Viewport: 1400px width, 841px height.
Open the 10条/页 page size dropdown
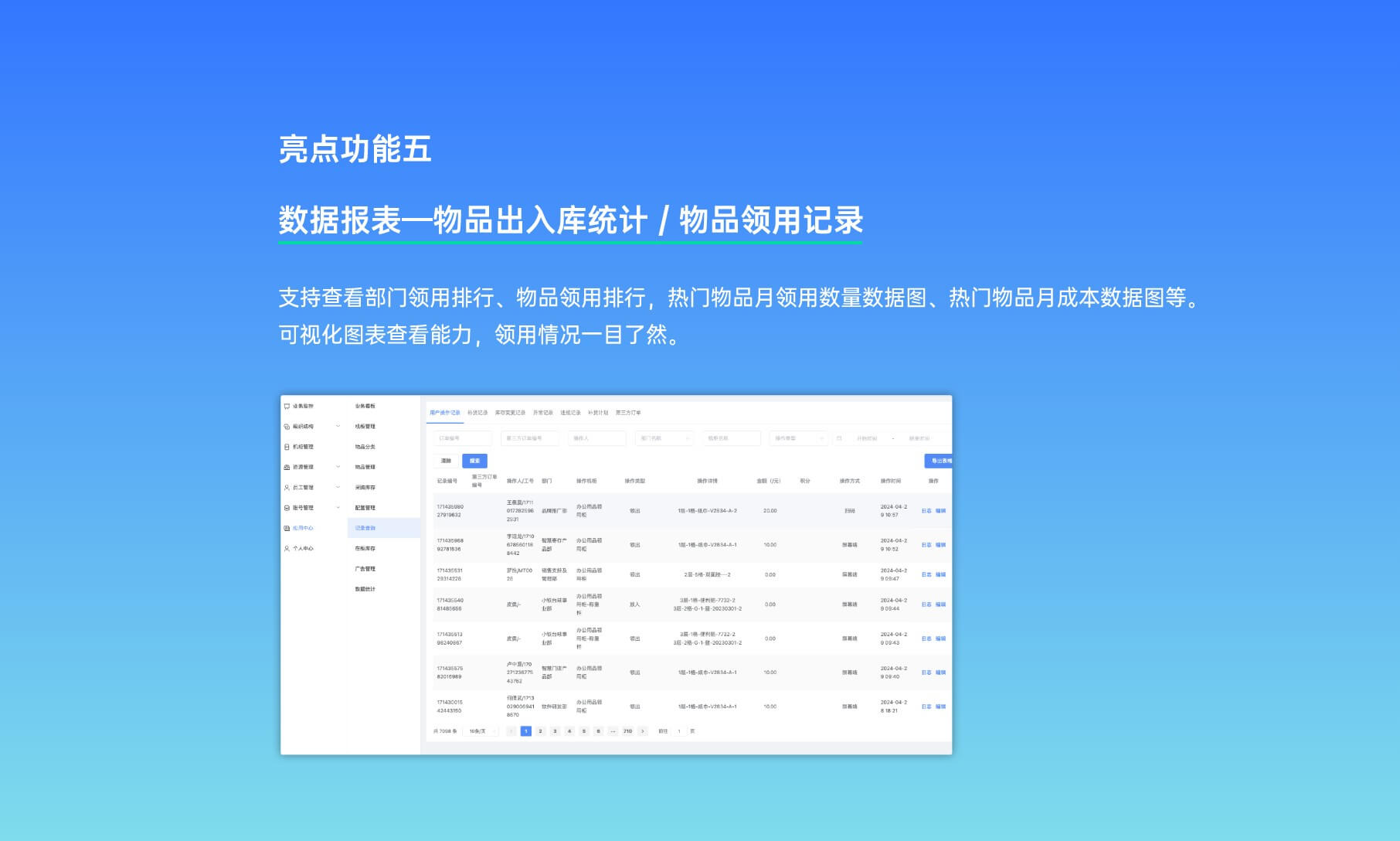pos(481,731)
